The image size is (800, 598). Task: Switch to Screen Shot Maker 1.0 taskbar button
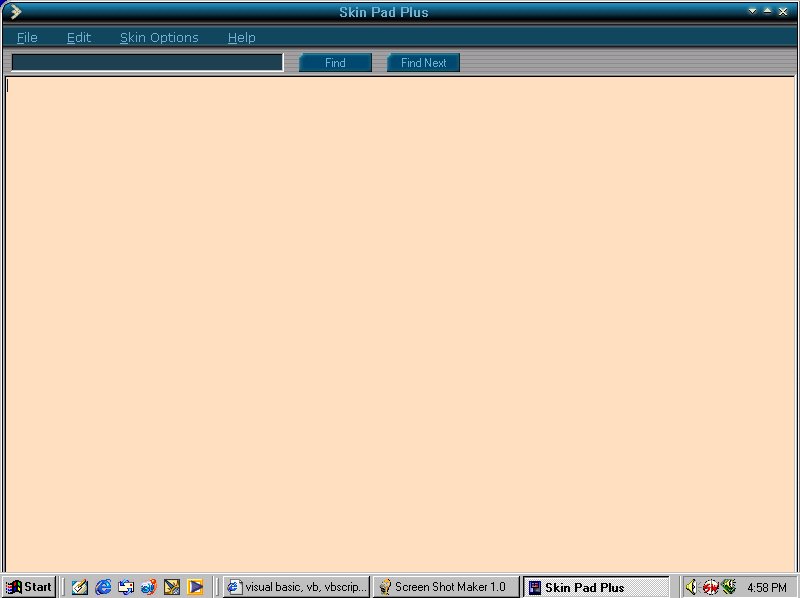click(x=446, y=587)
